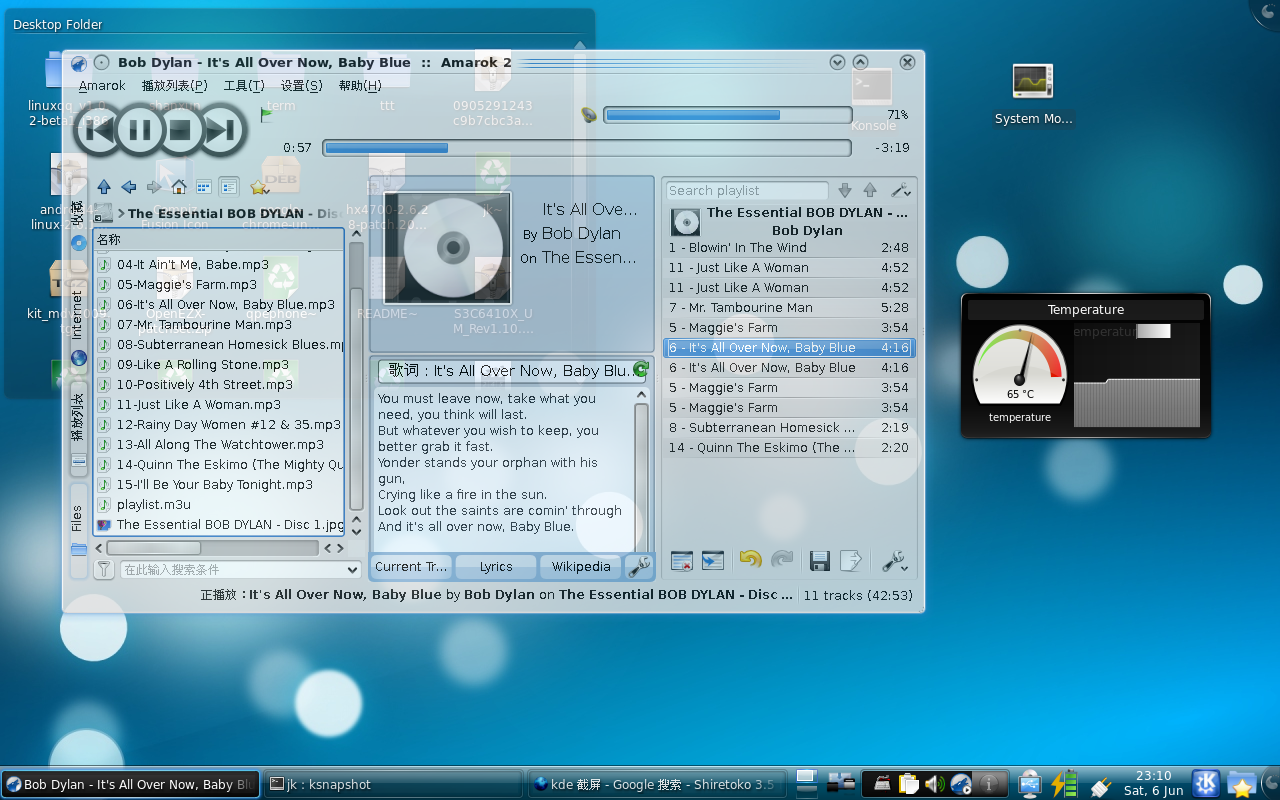Redo the playlist change
Screen dimensions: 1280x800
click(x=782, y=560)
